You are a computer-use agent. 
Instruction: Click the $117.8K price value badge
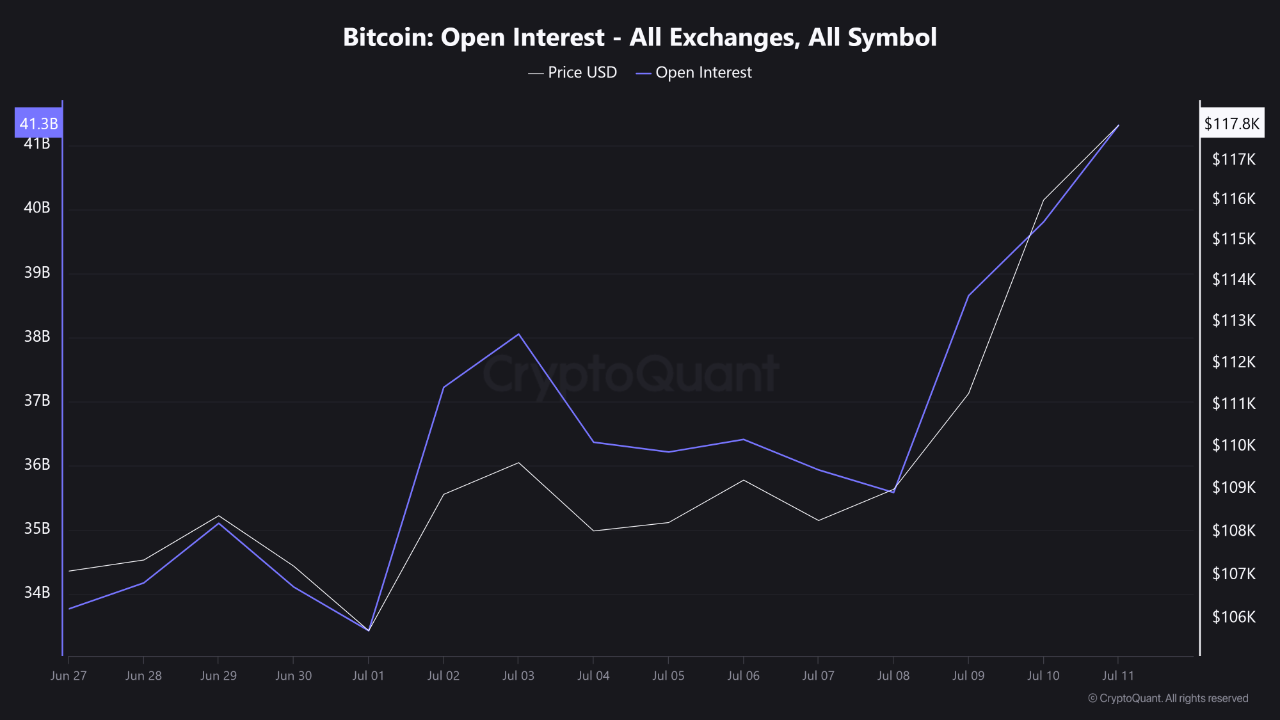point(1232,124)
